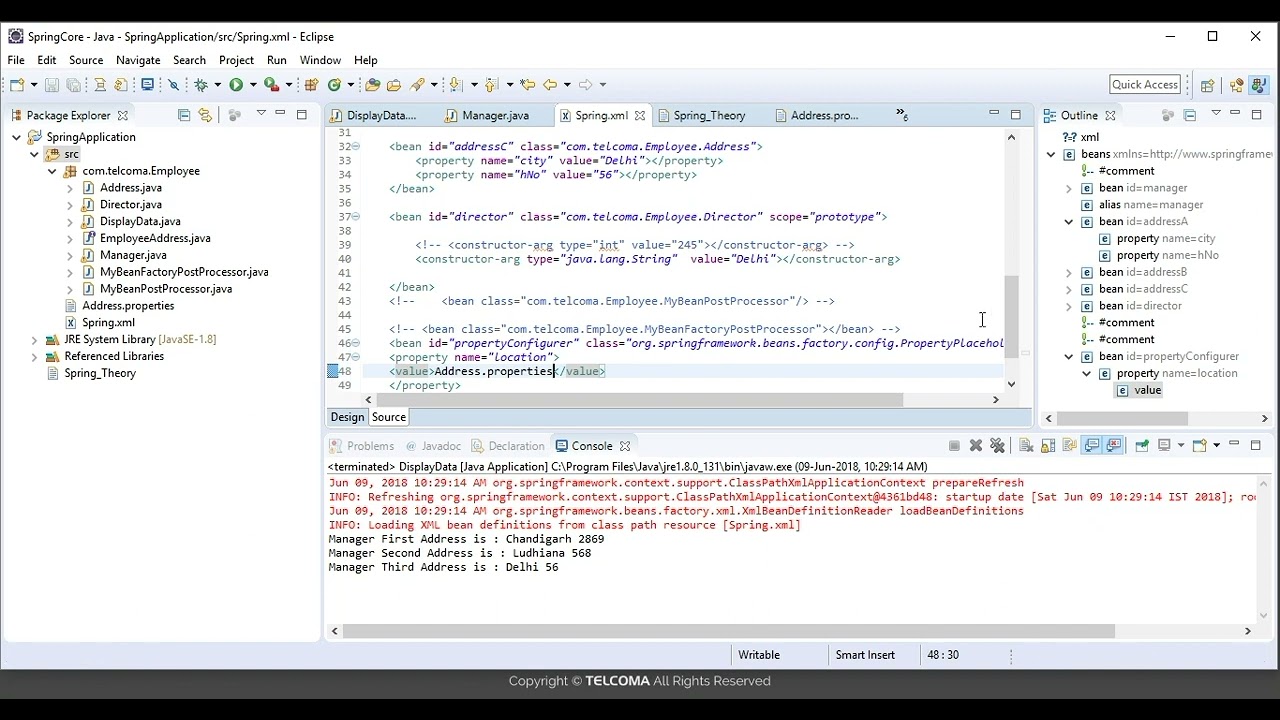Screen dimensions: 1280x720
Task: Click Remove All Terminated Launches icon
Action: [x=997, y=446]
